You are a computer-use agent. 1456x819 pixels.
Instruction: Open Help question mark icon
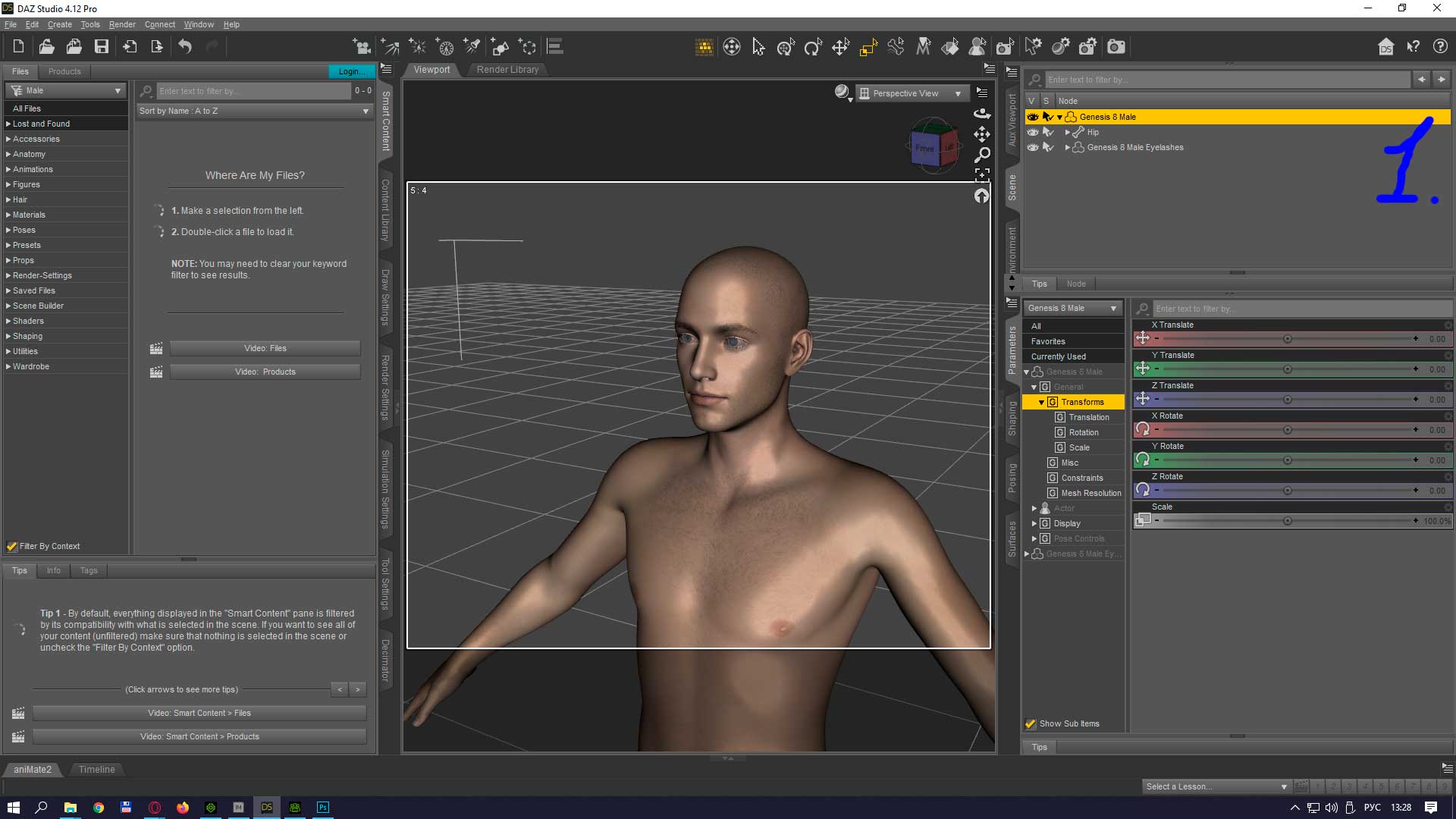[x=1440, y=47]
